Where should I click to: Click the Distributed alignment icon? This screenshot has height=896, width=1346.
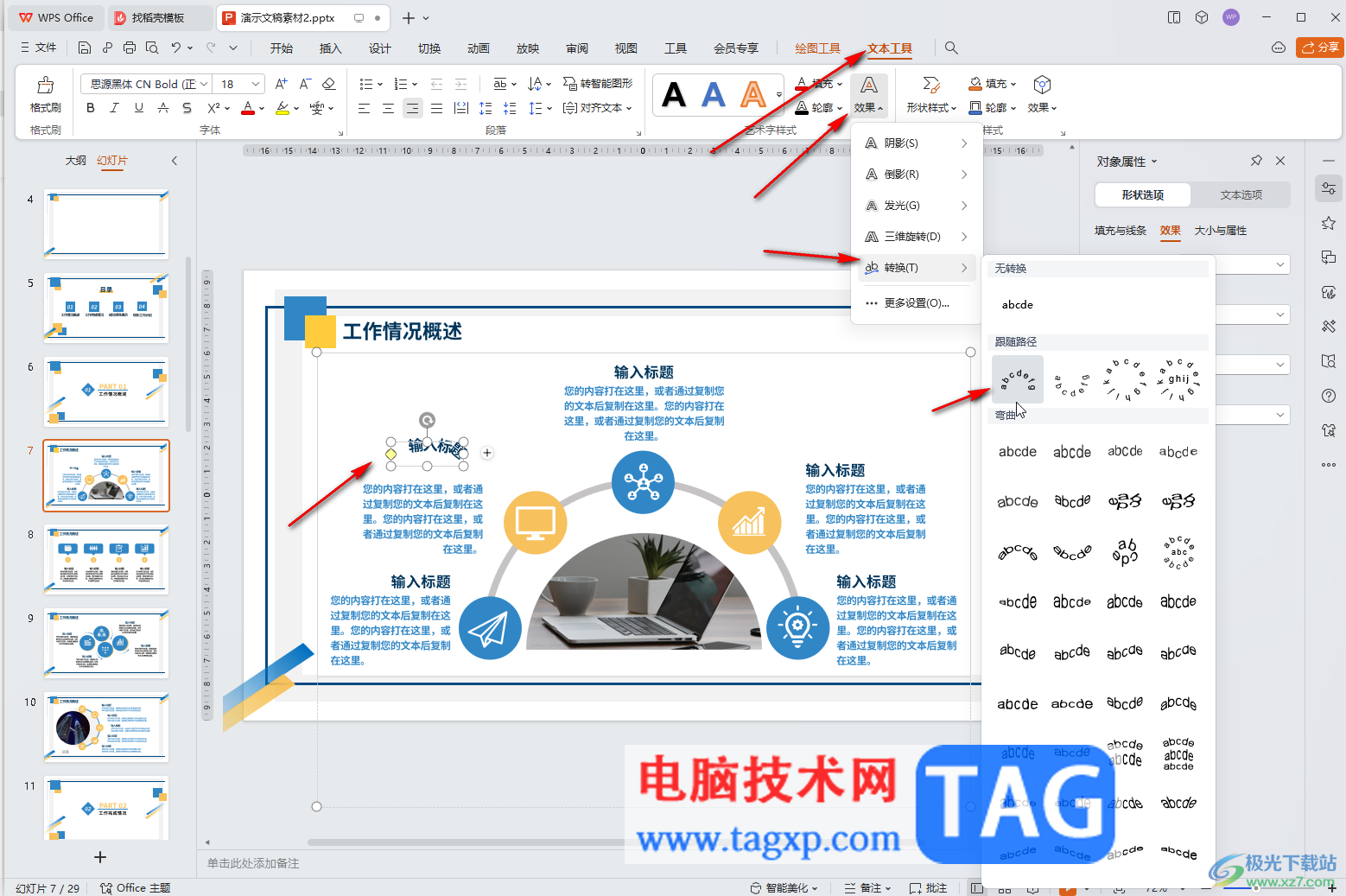click(x=461, y=108)
